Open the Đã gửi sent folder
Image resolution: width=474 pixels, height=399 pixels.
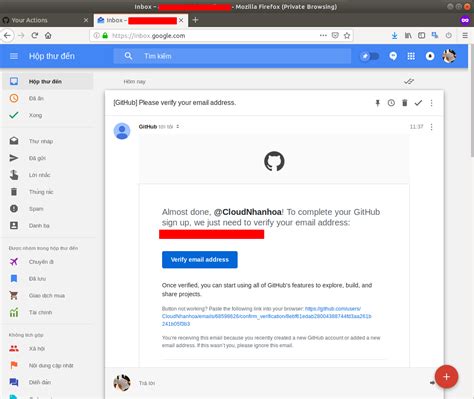48,158
